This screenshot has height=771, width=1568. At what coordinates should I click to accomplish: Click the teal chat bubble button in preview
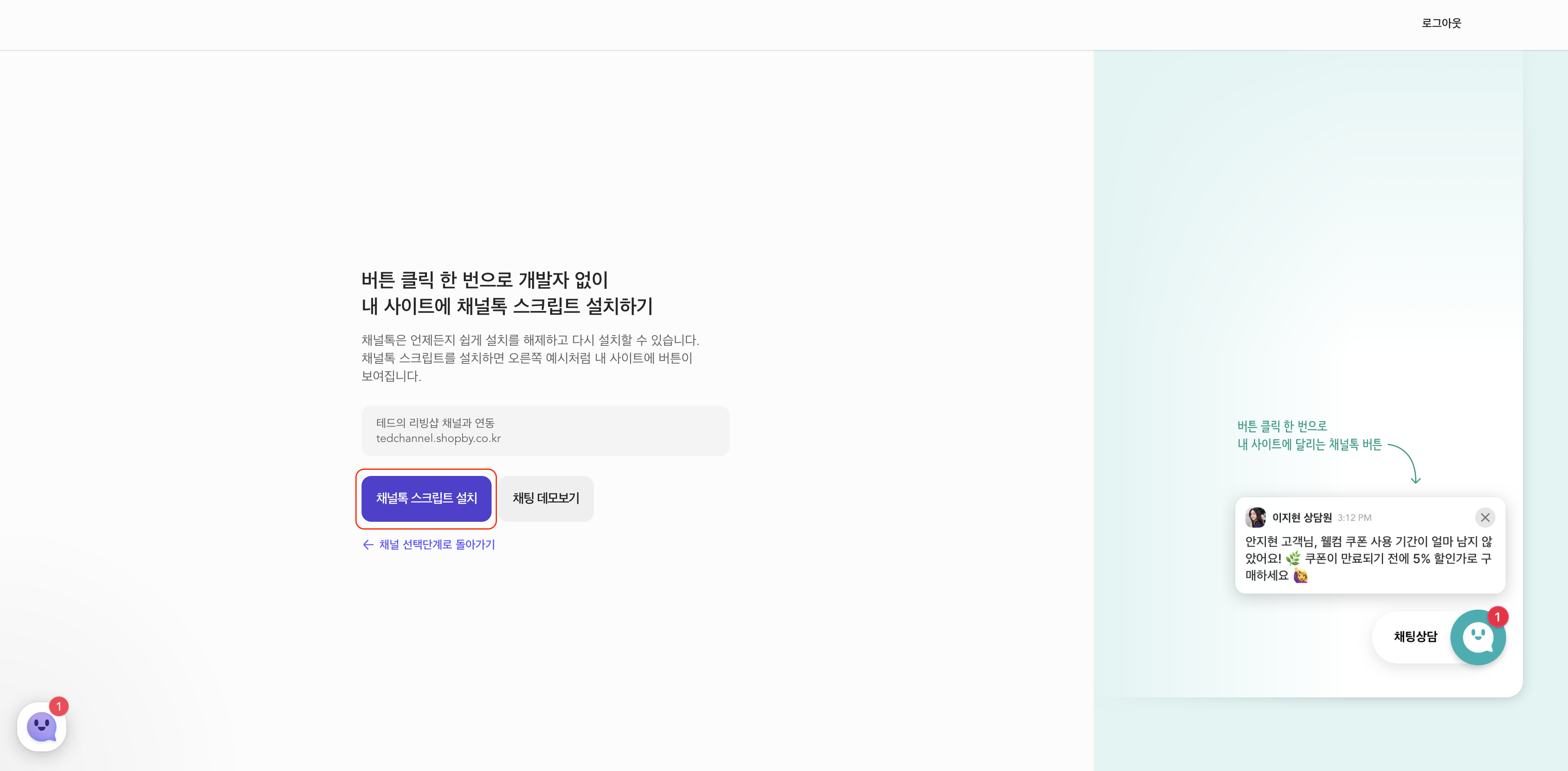[1477, 638]
